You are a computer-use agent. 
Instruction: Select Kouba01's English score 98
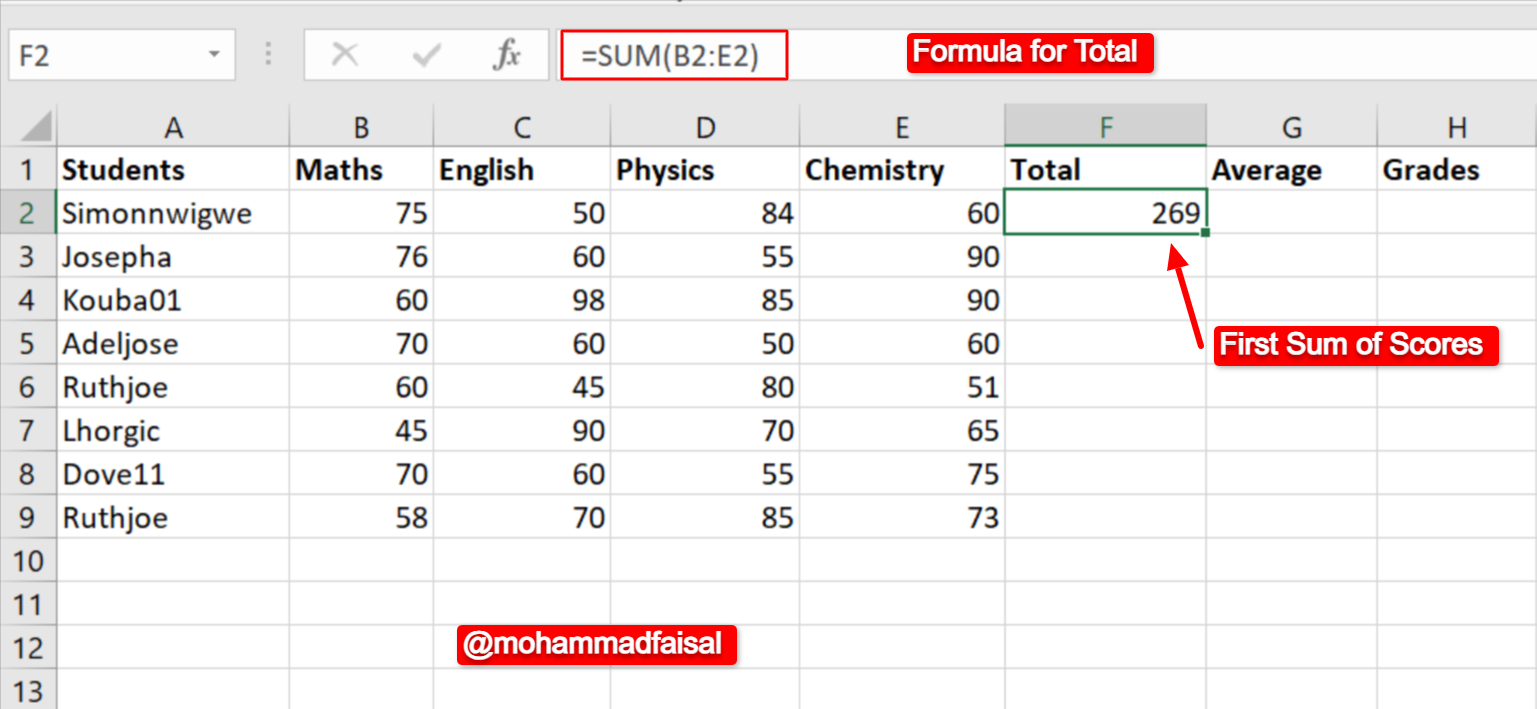pos(522,300)
